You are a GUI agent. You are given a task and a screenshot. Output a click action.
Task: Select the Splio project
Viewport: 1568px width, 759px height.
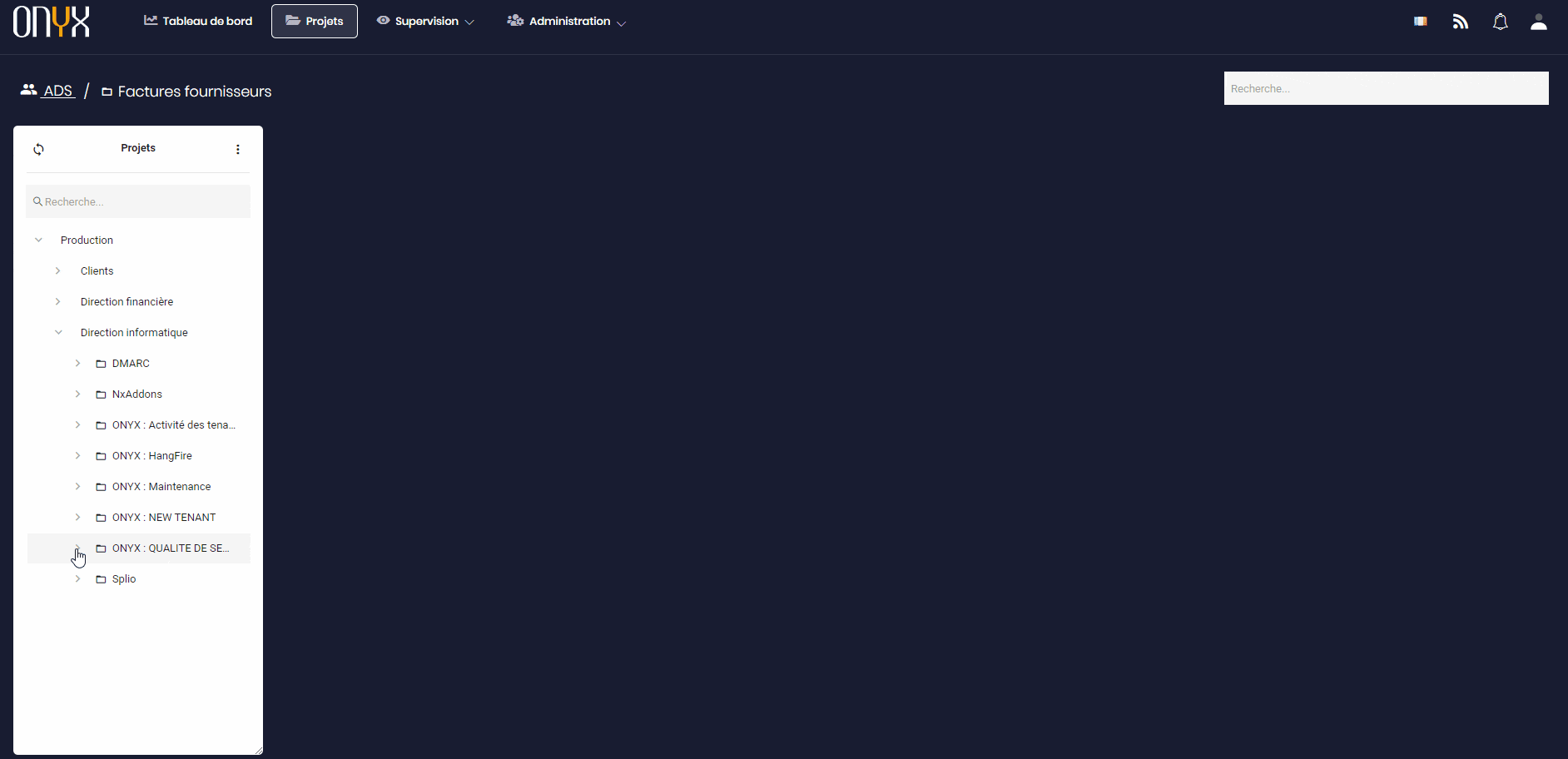[x=124, y=578]
